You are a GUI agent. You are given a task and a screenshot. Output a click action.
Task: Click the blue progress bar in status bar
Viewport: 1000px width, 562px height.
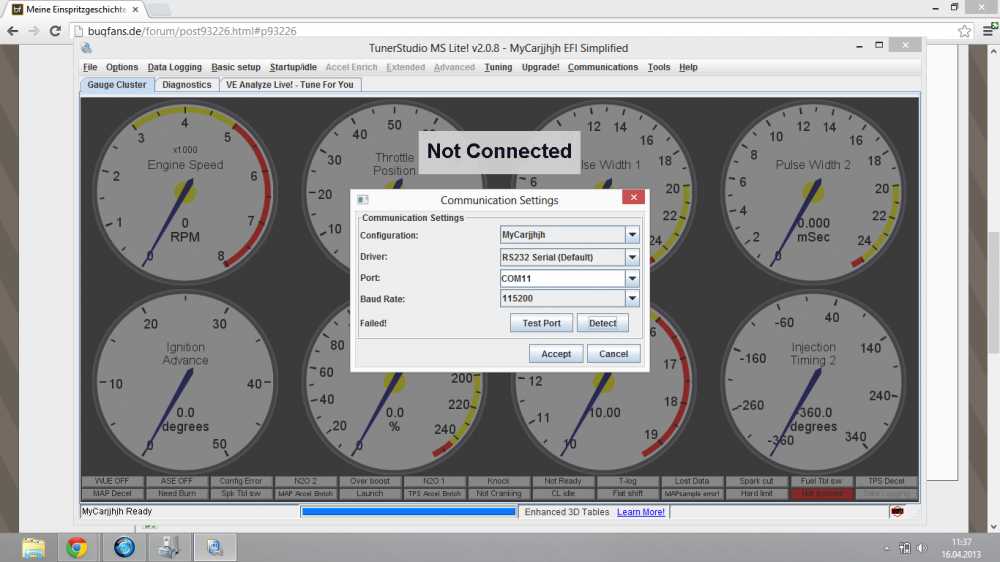(x=408, y=512)
